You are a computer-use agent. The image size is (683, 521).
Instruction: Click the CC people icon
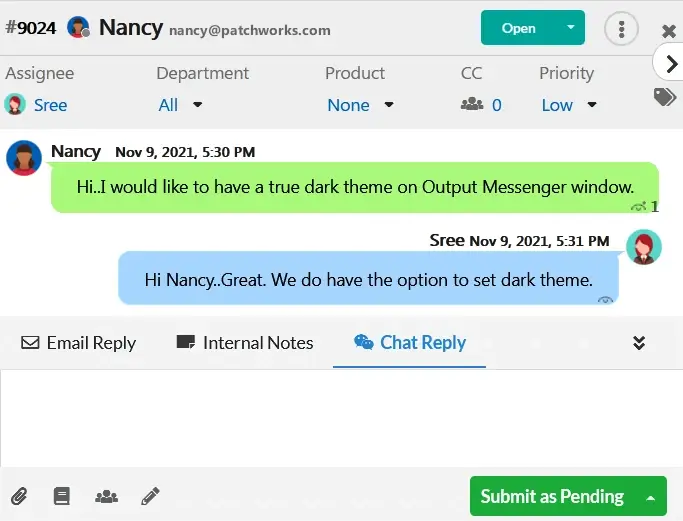point(472,105)
